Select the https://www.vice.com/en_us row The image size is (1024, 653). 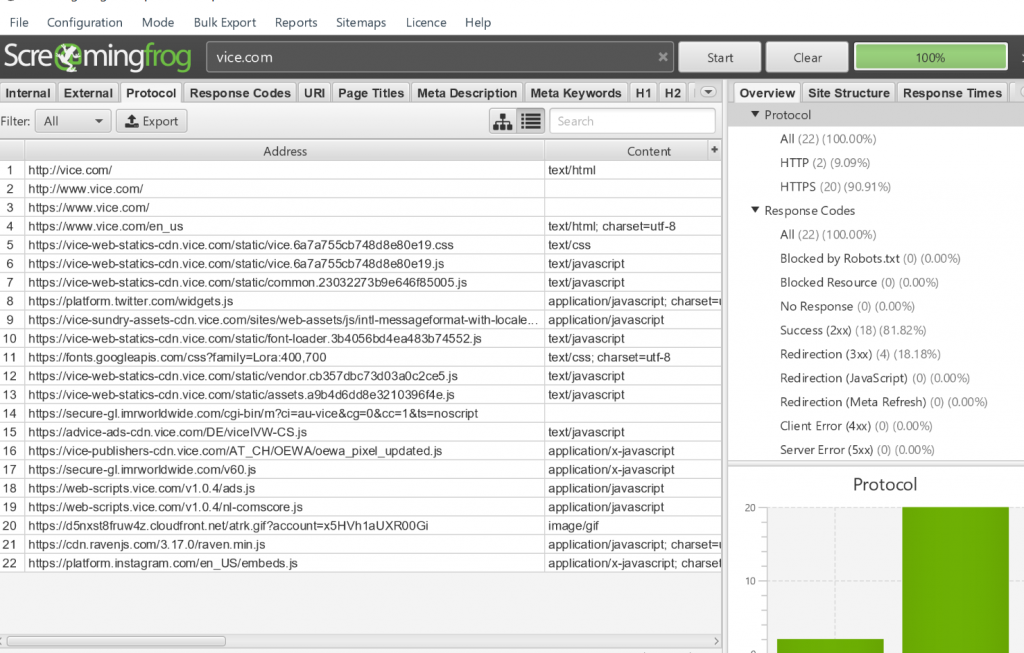click(x=360, y=226)
